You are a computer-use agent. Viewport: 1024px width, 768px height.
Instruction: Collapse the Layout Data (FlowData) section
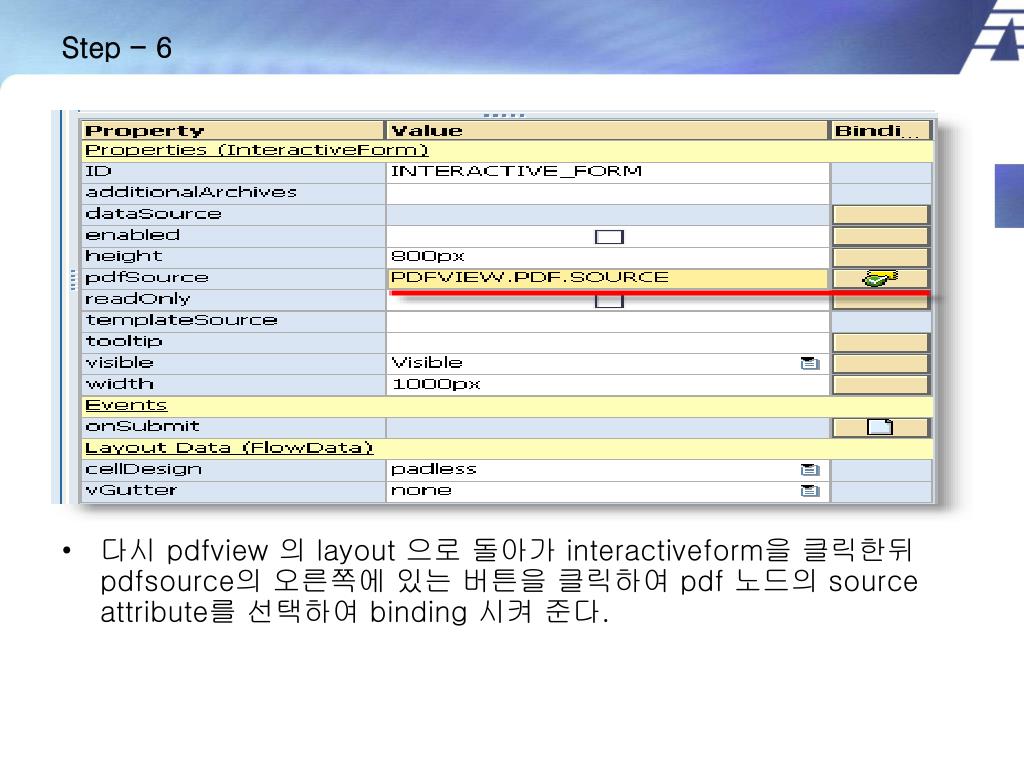[x=228, y=448]
